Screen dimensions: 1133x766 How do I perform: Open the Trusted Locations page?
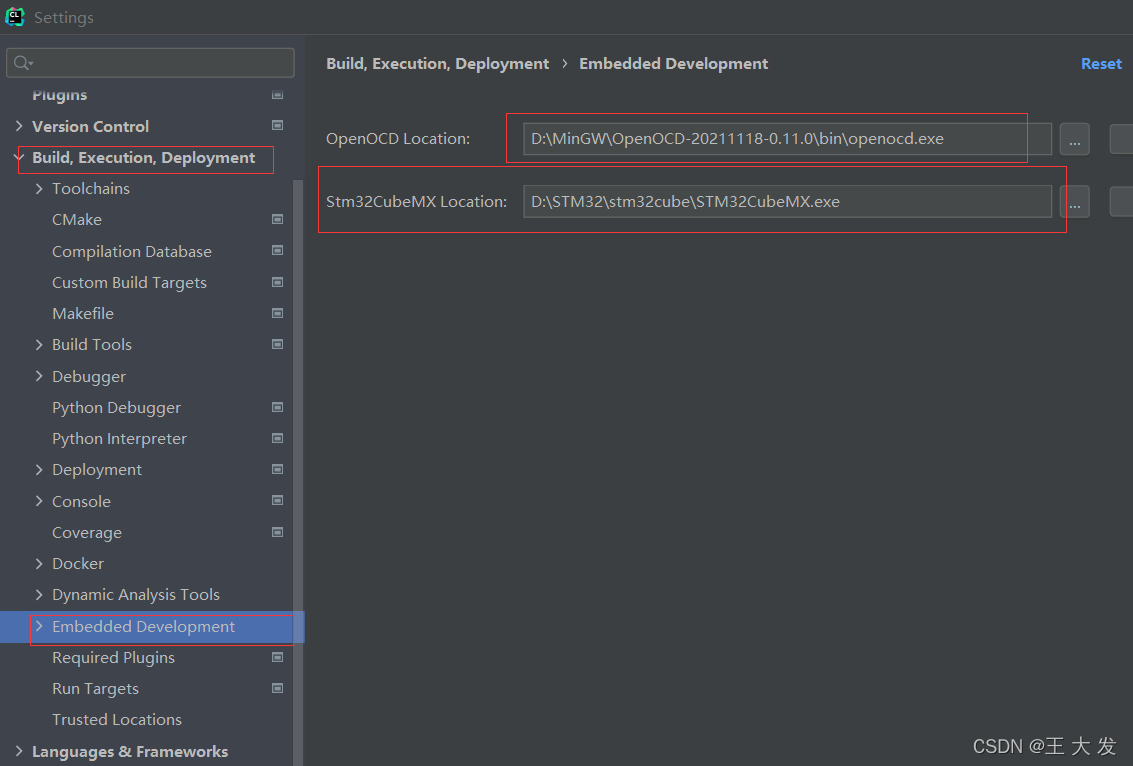[117, 720]
